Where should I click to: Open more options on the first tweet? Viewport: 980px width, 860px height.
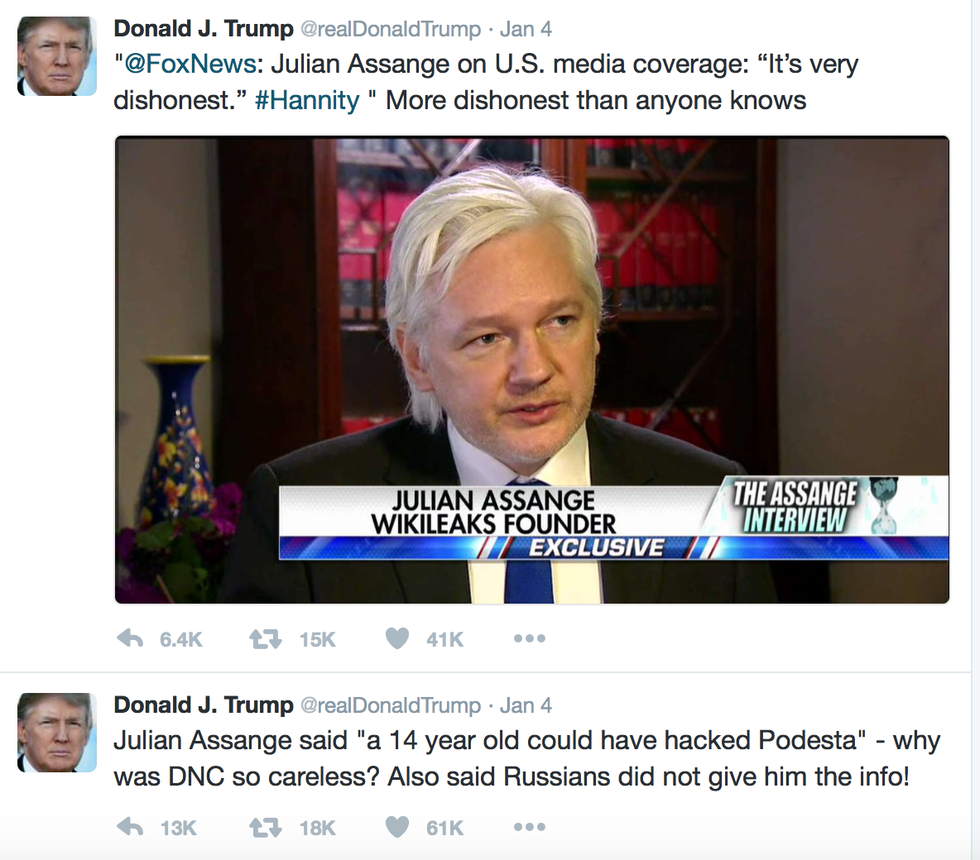pyautogui.click(x=529, y=639)
